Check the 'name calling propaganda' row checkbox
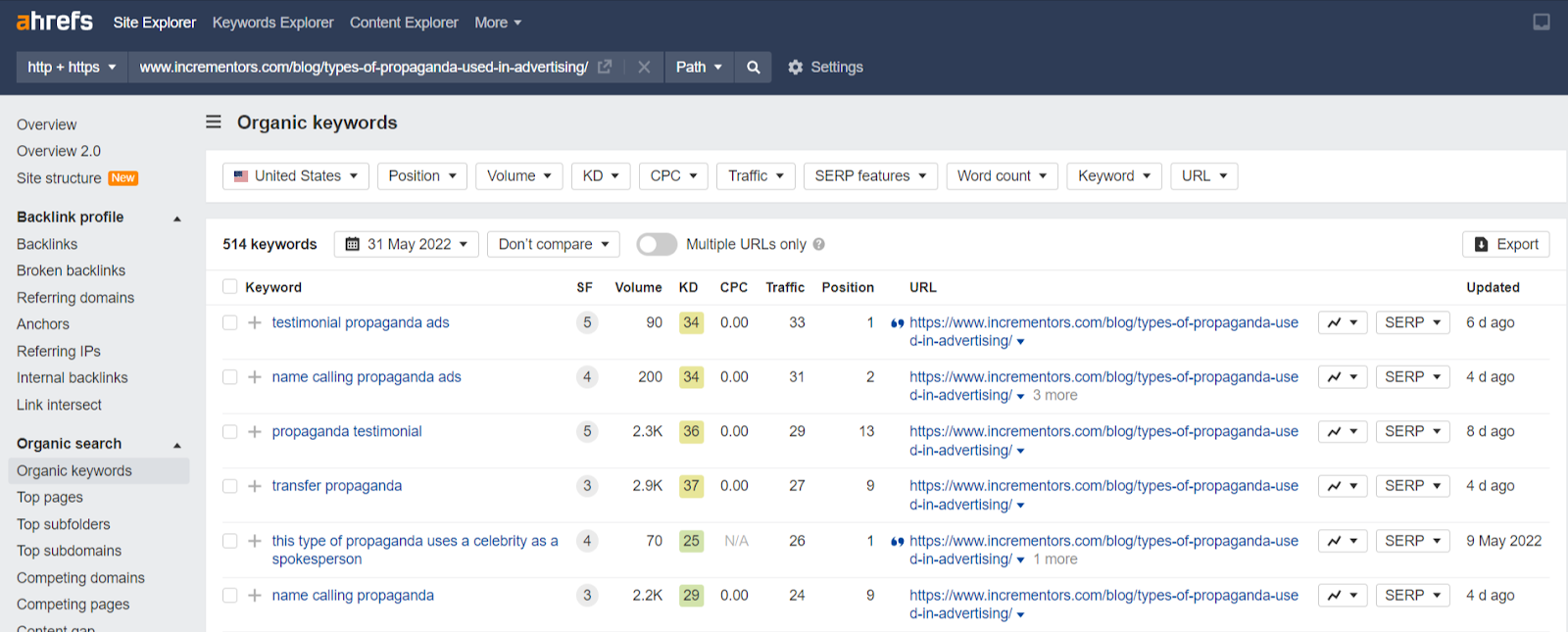The height and width of the screenshot is (632, 1568). coord(230,596)
